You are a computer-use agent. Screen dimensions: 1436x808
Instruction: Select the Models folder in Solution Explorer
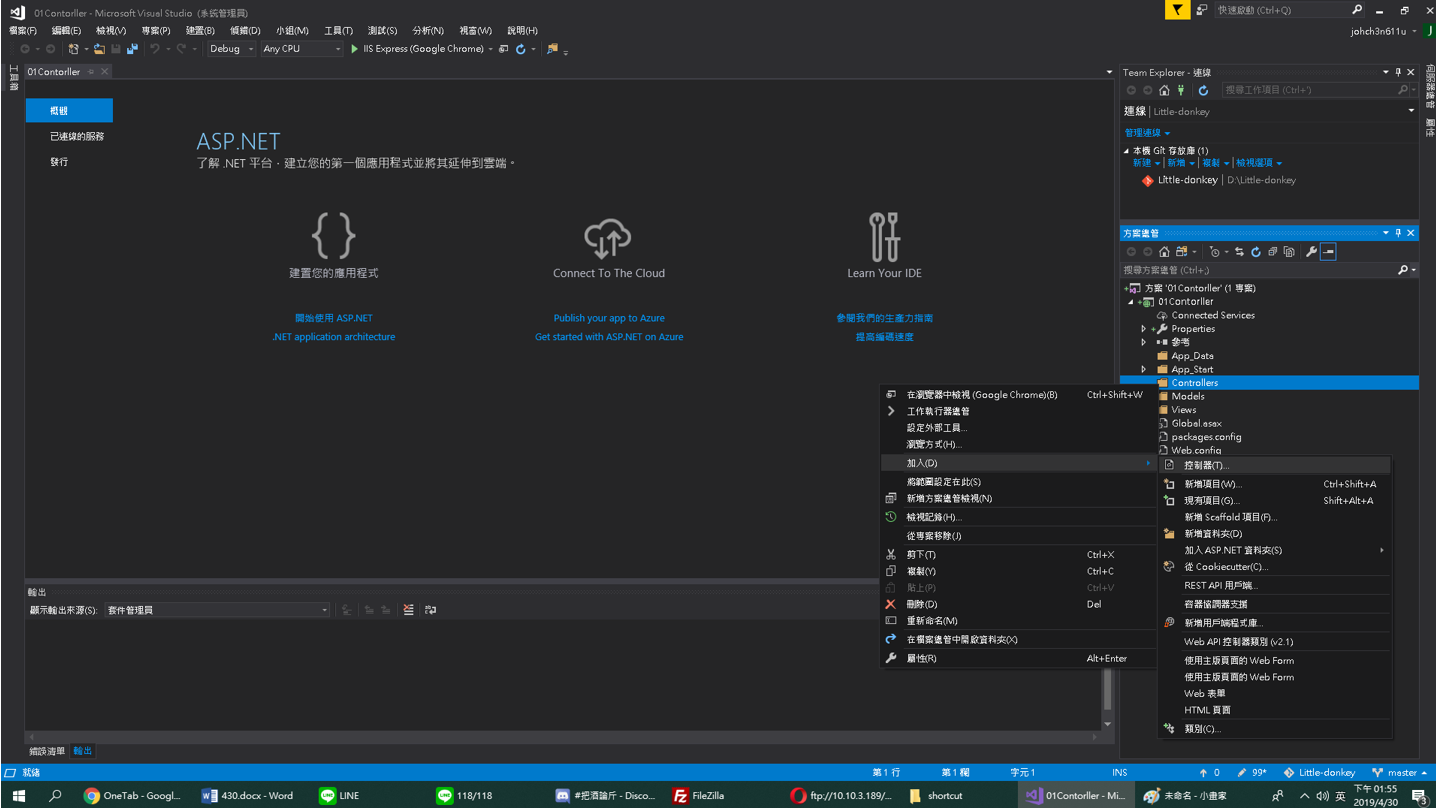coord(1188,397)
